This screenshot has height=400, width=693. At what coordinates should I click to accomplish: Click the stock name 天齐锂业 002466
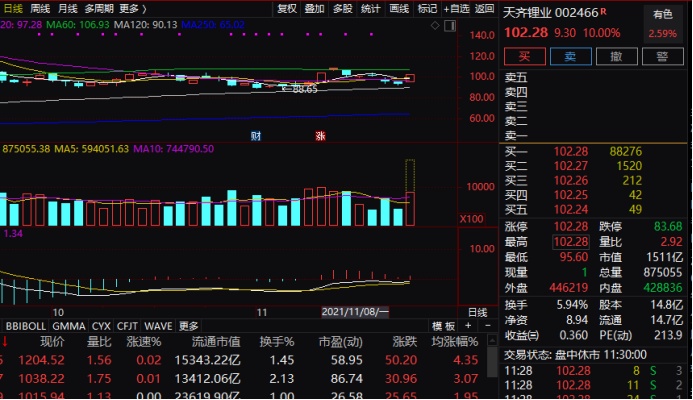click(x=551, y=13)
